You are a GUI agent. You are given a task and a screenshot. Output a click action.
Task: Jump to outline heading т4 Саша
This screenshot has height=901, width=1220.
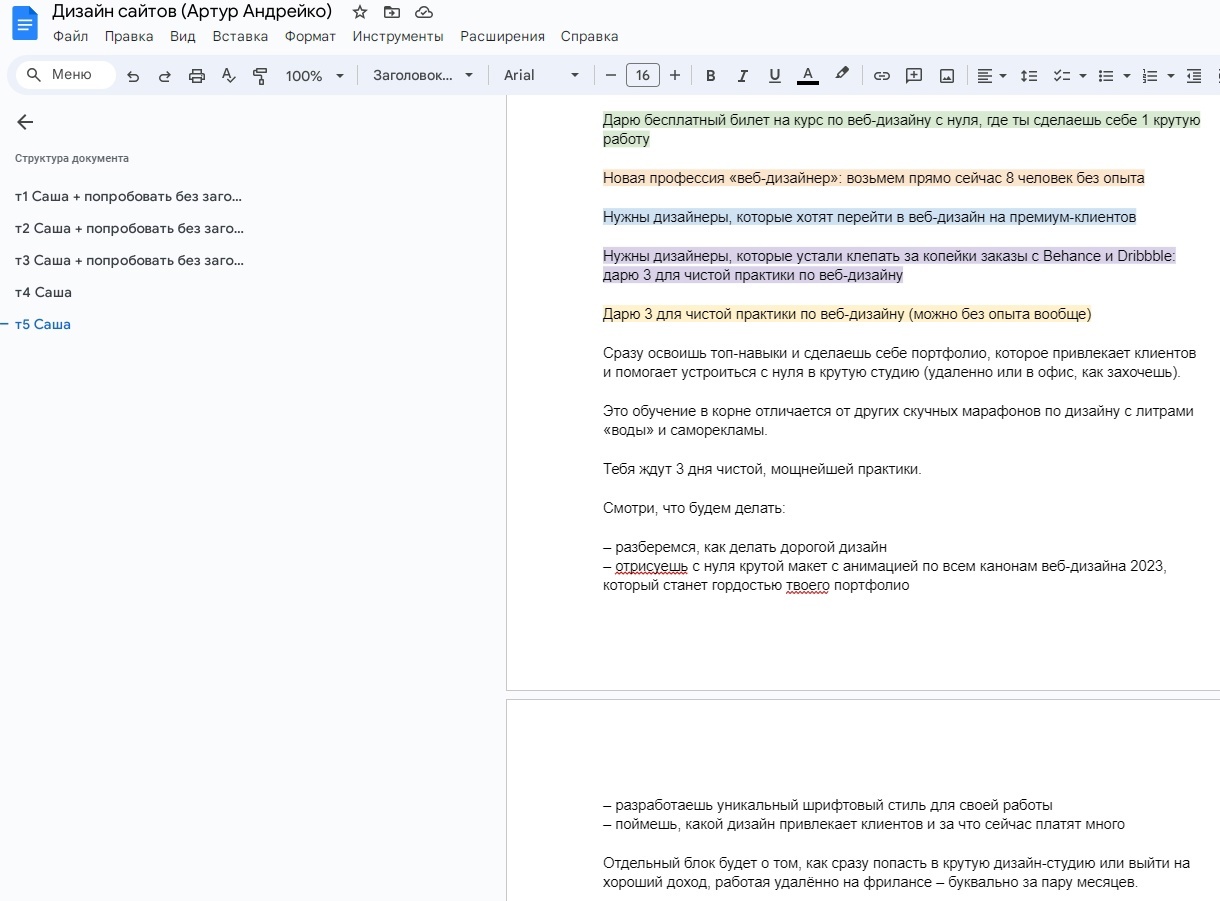pos(43,292)
